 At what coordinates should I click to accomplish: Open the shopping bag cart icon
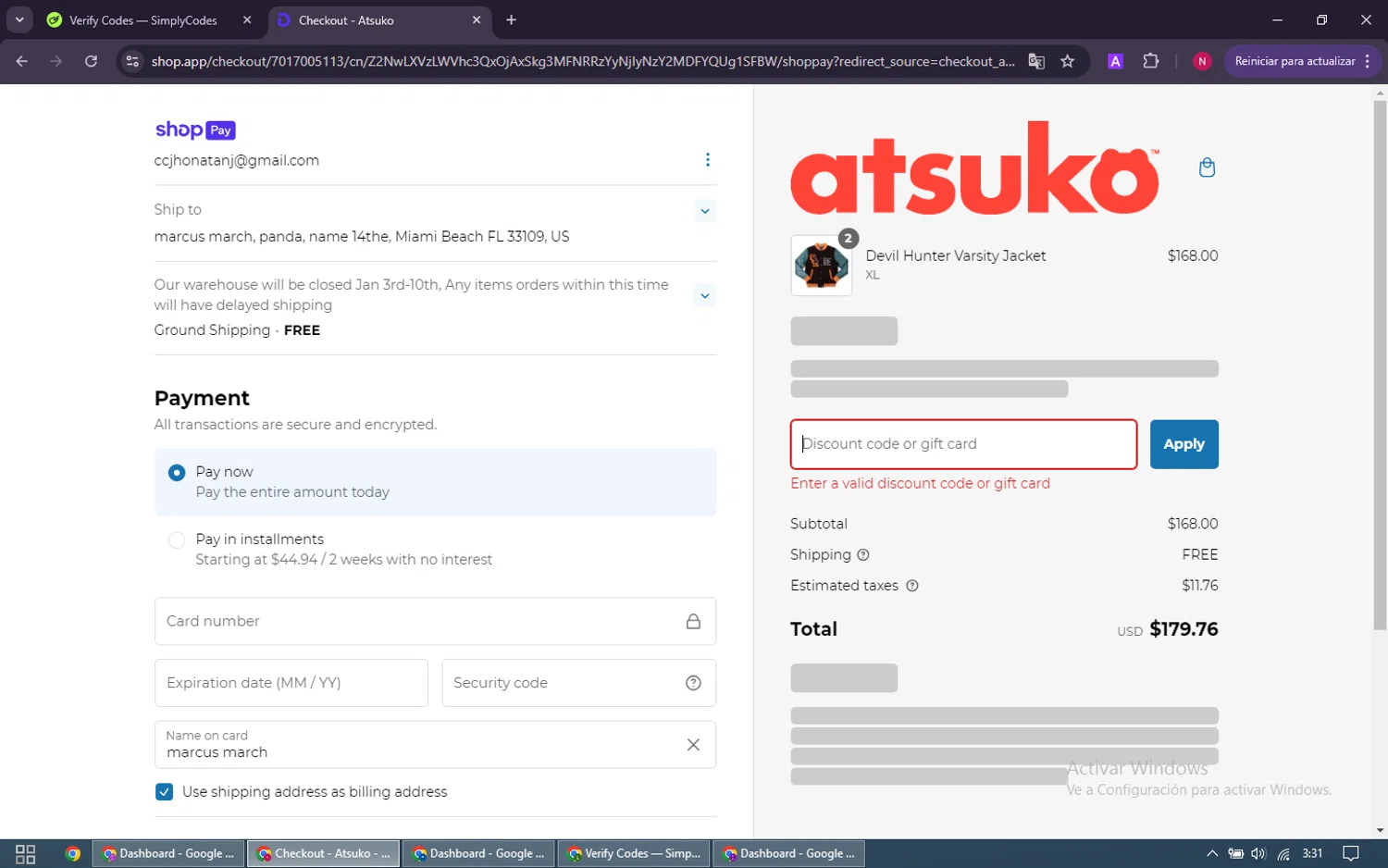1207,167
